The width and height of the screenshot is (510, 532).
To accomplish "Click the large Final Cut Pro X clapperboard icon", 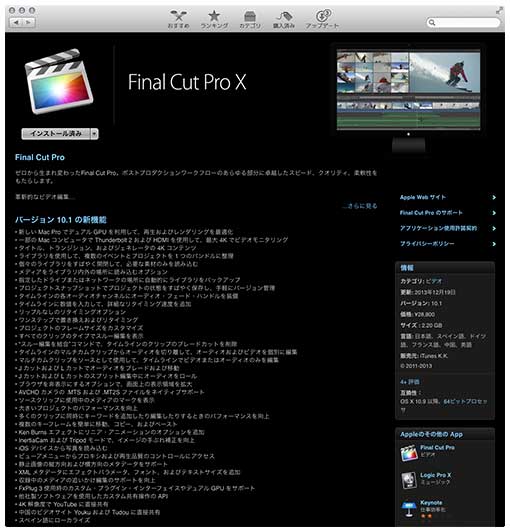I will pos(59,81).
